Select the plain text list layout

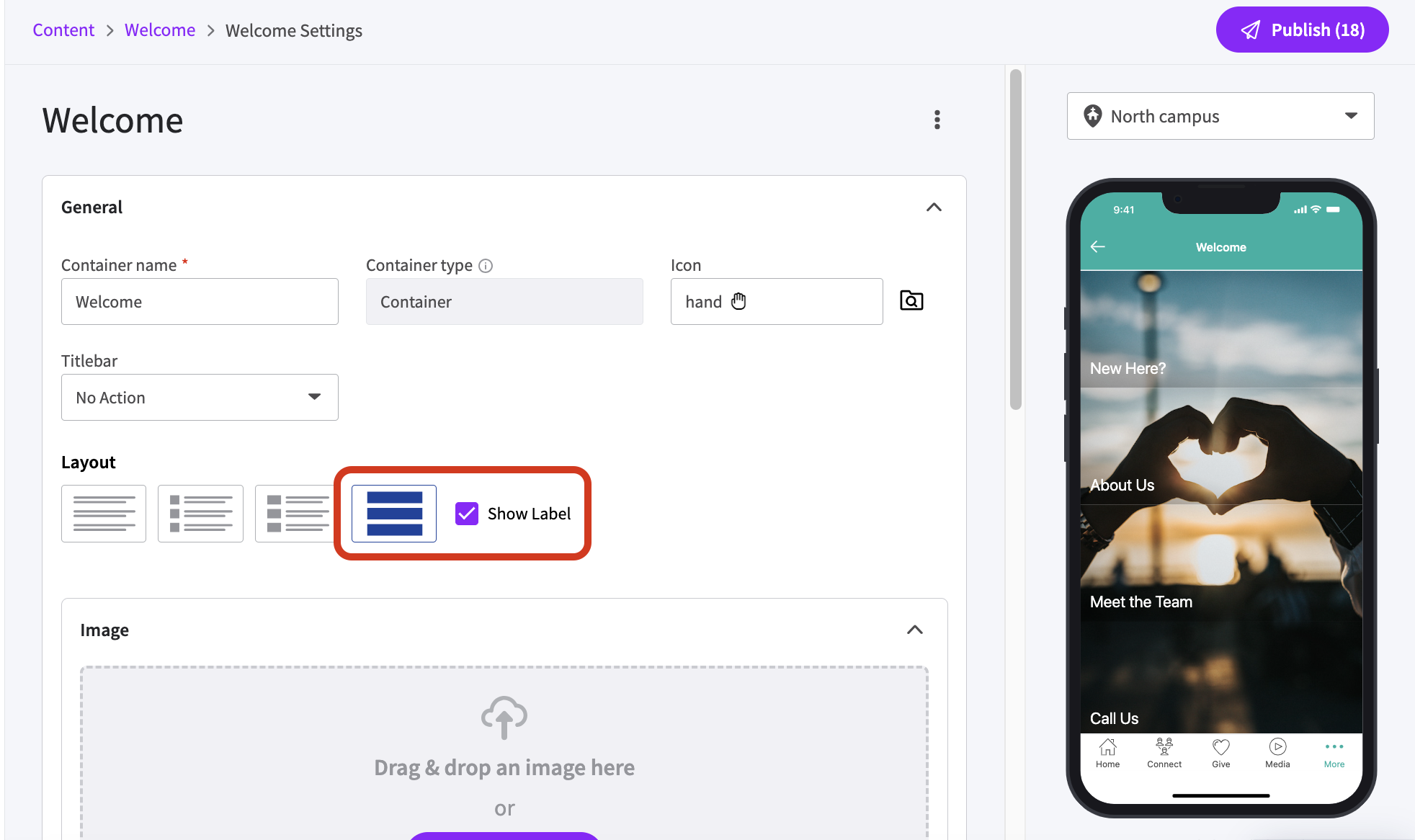coord(104,514)
